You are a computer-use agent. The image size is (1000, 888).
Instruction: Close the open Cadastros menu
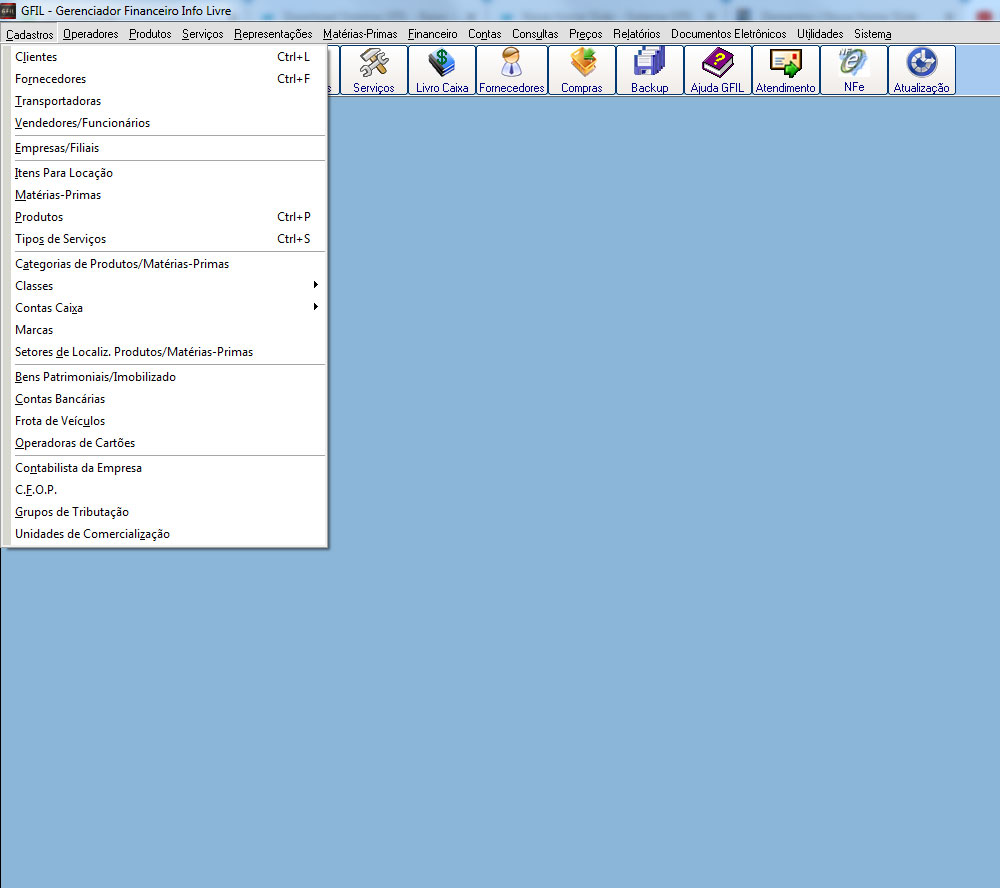click(x=29, y=34)
